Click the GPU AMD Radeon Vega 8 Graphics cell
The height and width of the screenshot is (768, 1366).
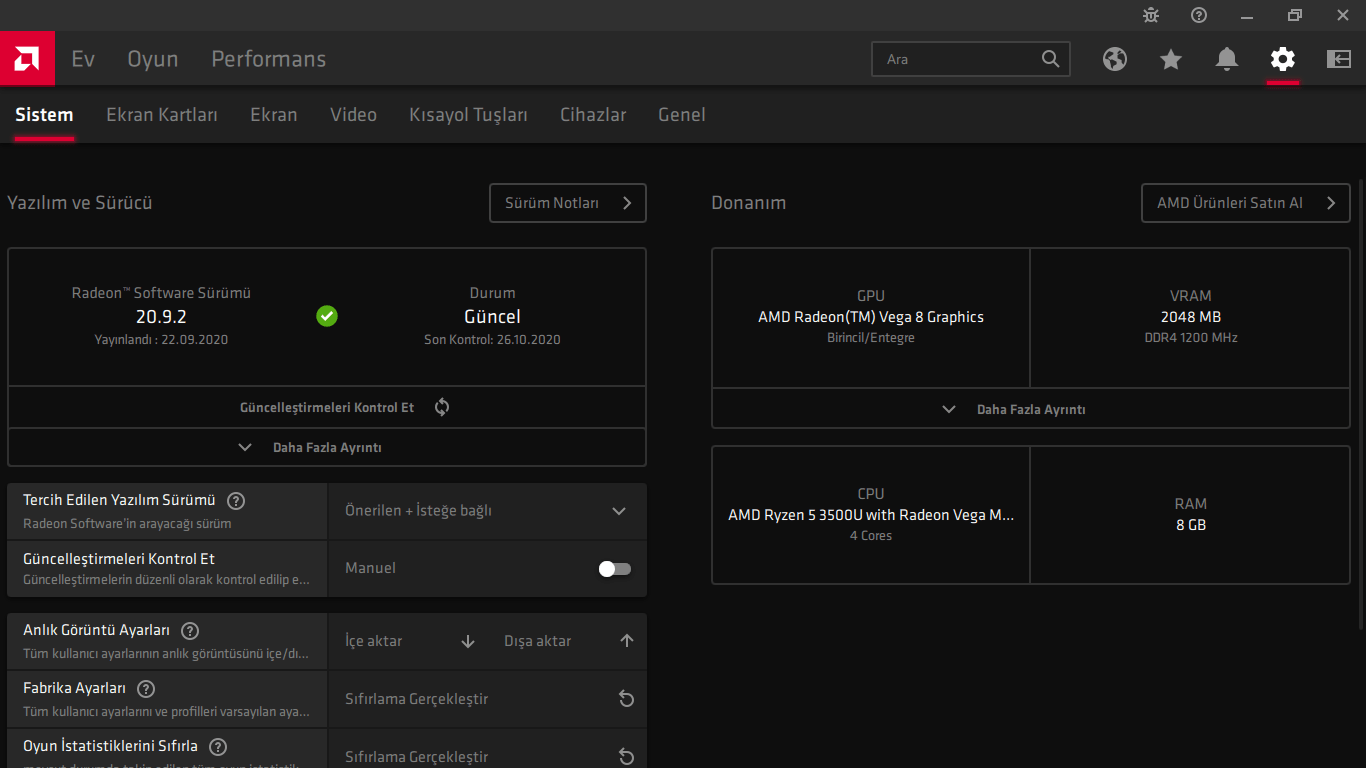pyautogui.click(x=871, y=317)
